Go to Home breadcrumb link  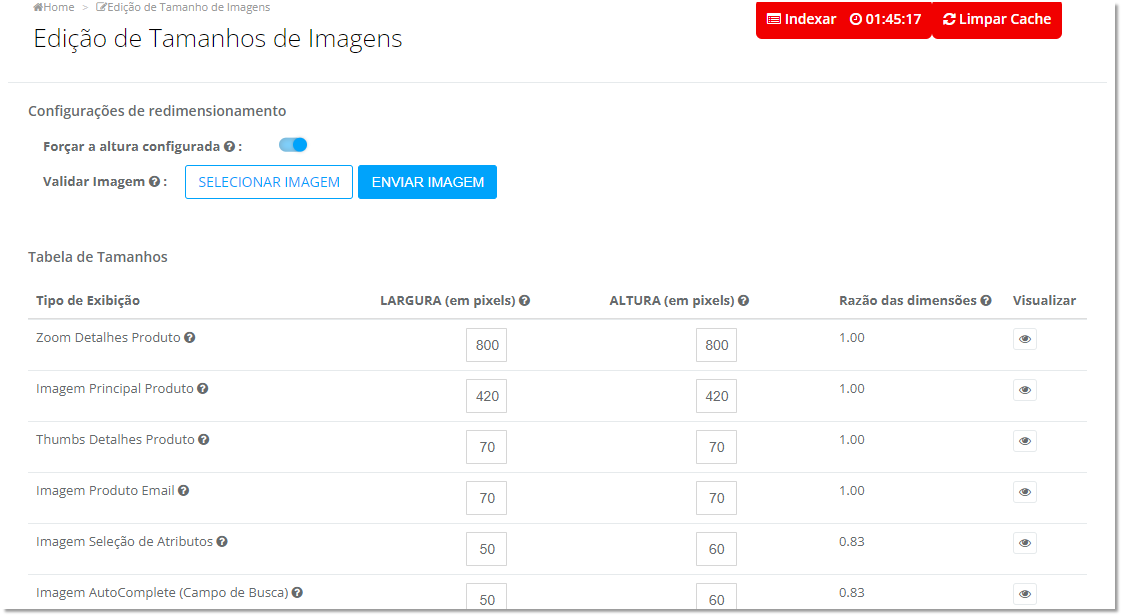tap(54, 7)
